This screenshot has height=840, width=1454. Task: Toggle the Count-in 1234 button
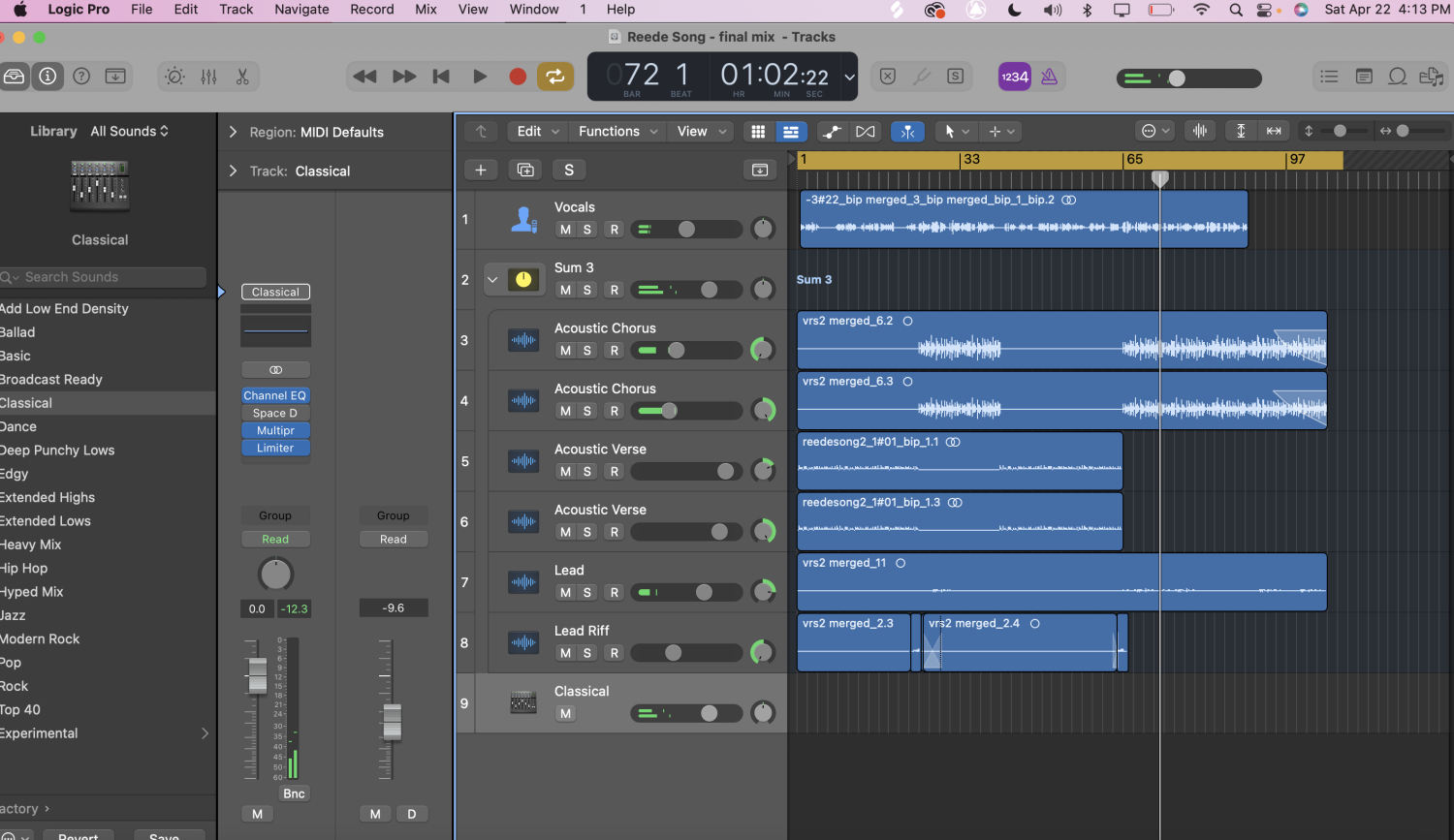coord(1015,77)
